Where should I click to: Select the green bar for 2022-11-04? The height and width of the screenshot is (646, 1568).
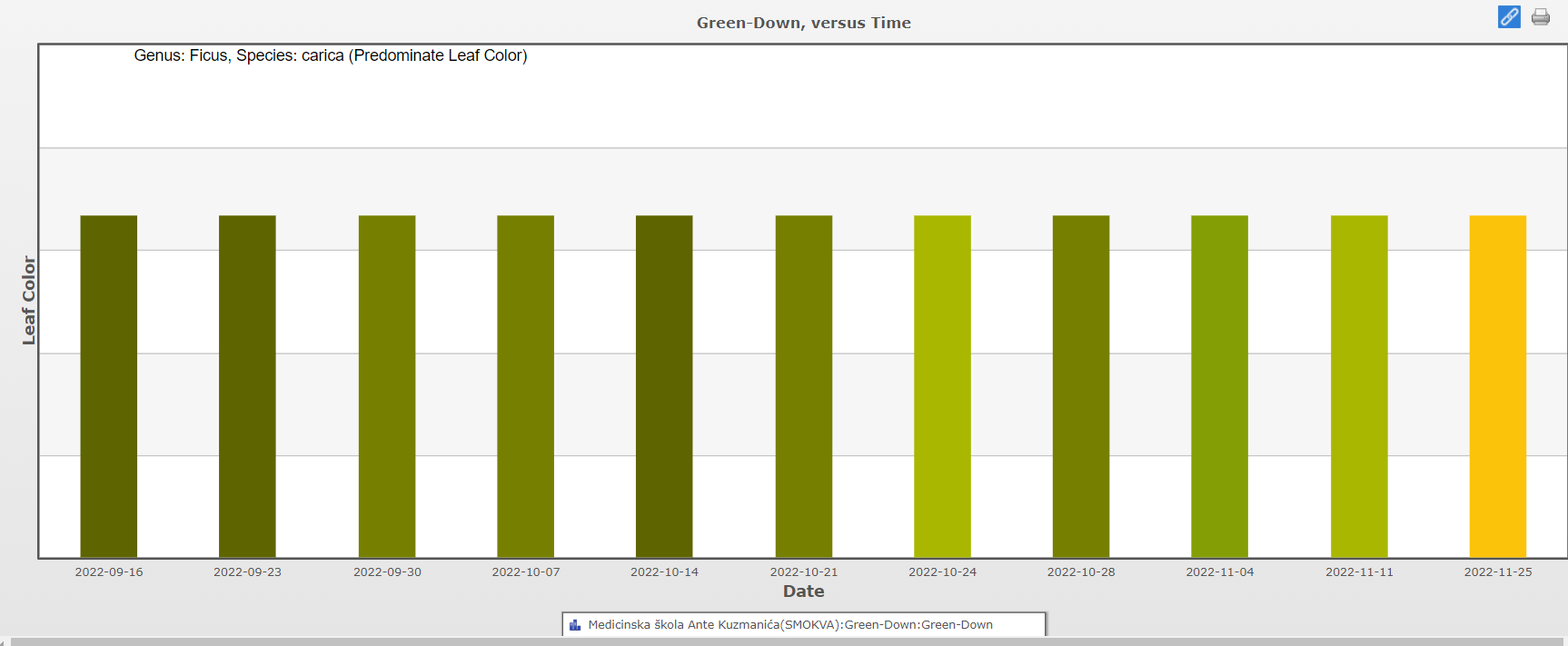click(1219, 386)
